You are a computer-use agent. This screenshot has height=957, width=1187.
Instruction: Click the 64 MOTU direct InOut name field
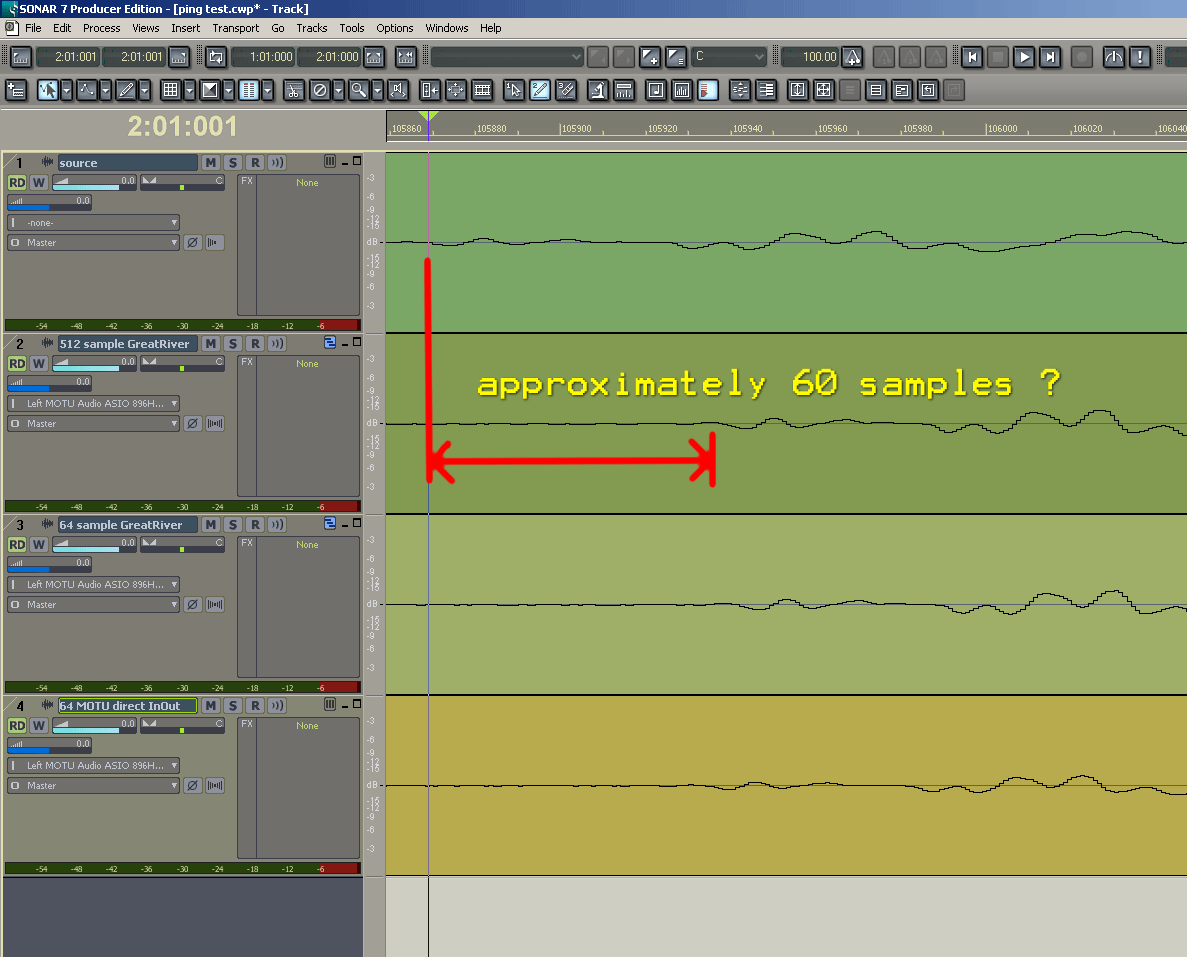click(127, 706)
